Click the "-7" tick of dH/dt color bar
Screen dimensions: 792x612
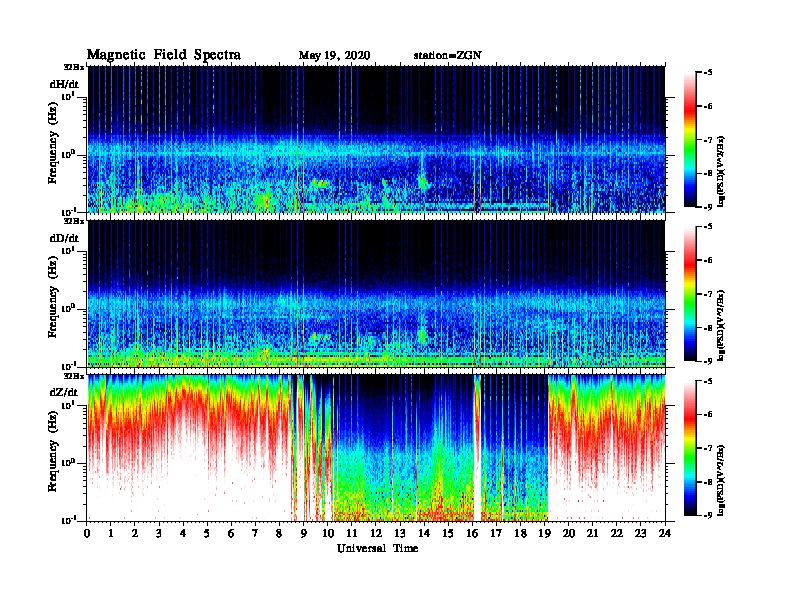tap(708, 140)
